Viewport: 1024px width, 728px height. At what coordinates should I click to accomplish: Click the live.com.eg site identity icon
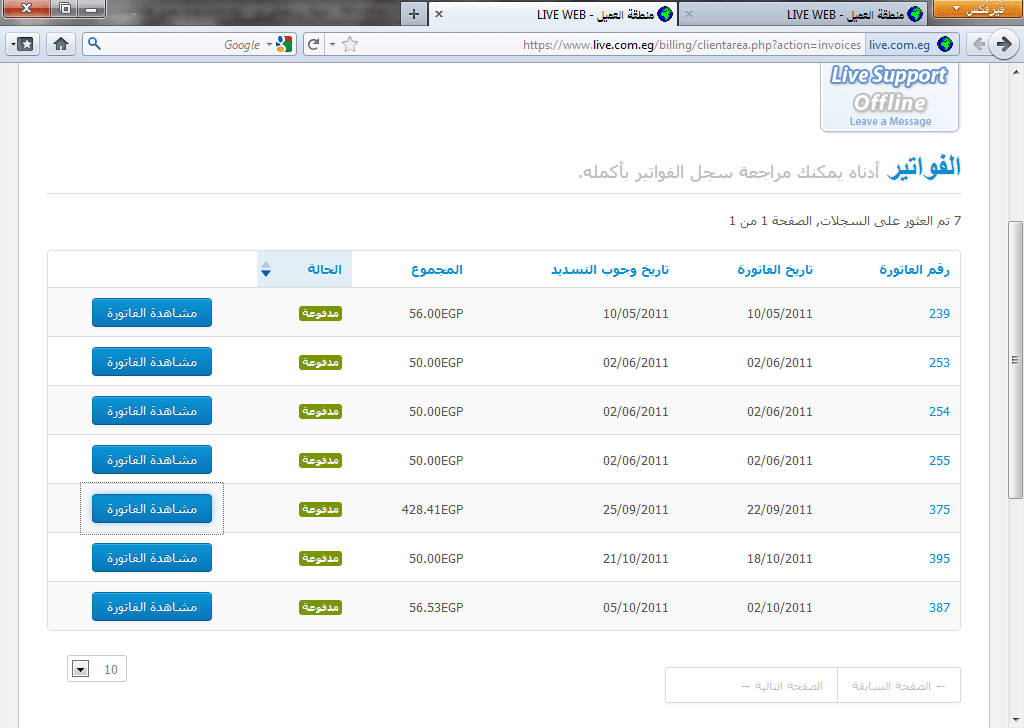[x=944, y=44]
